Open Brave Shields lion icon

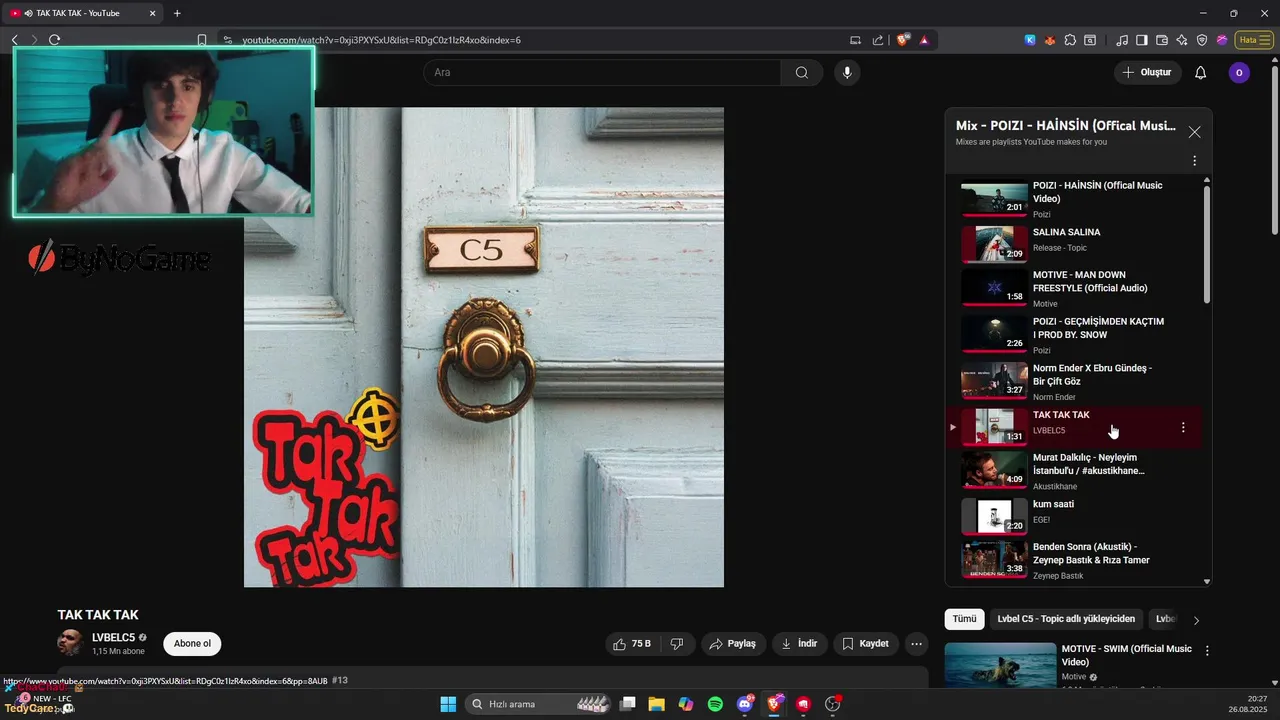903,40
